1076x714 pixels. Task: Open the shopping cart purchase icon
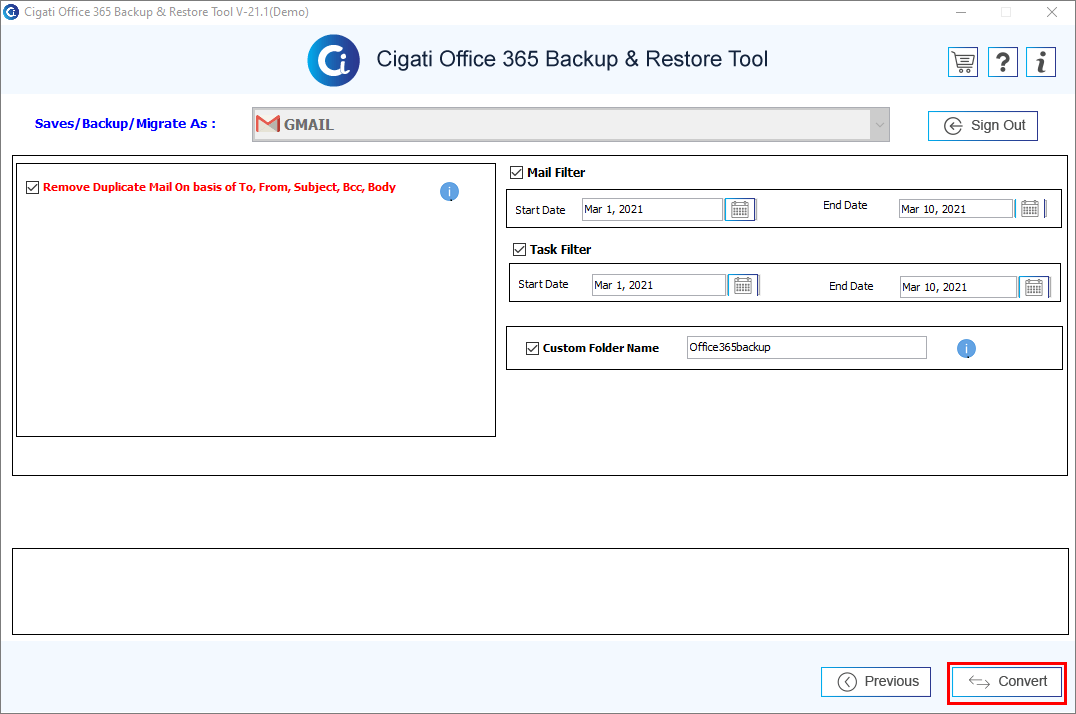(x=963, y=62)
